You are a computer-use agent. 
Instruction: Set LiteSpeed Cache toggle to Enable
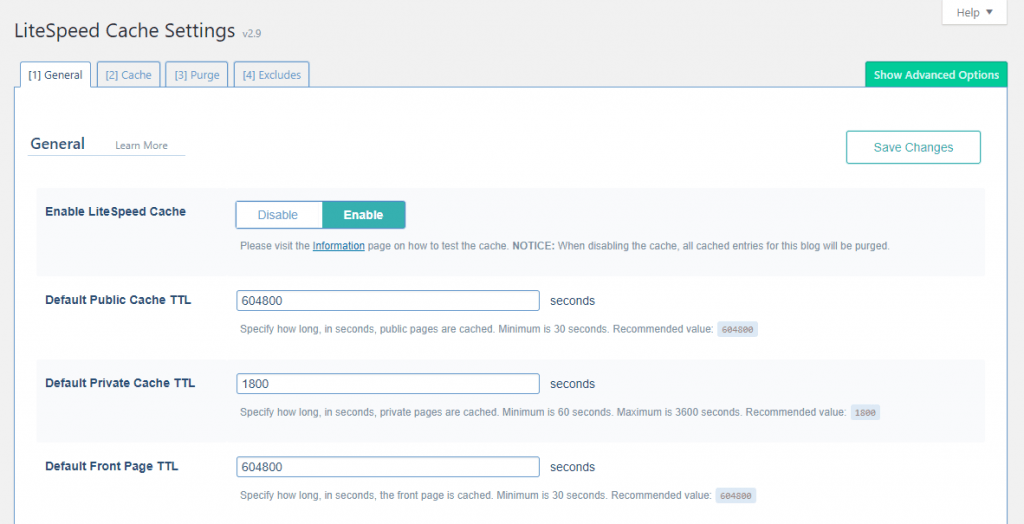coord(364,215)
